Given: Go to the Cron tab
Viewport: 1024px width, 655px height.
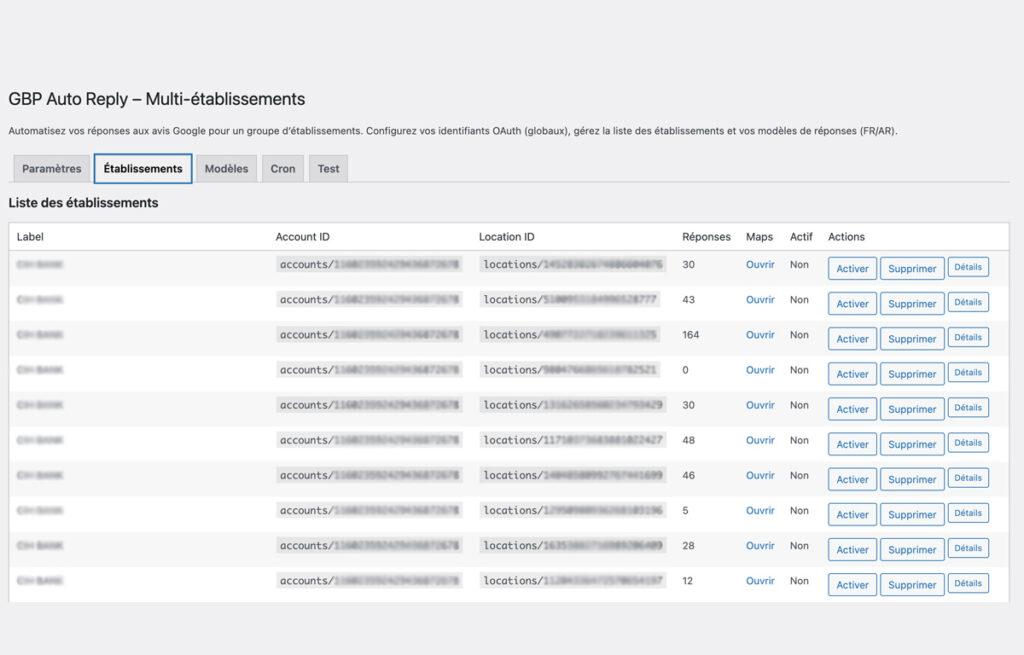Looking at the screenshot, I should point(283,169).
